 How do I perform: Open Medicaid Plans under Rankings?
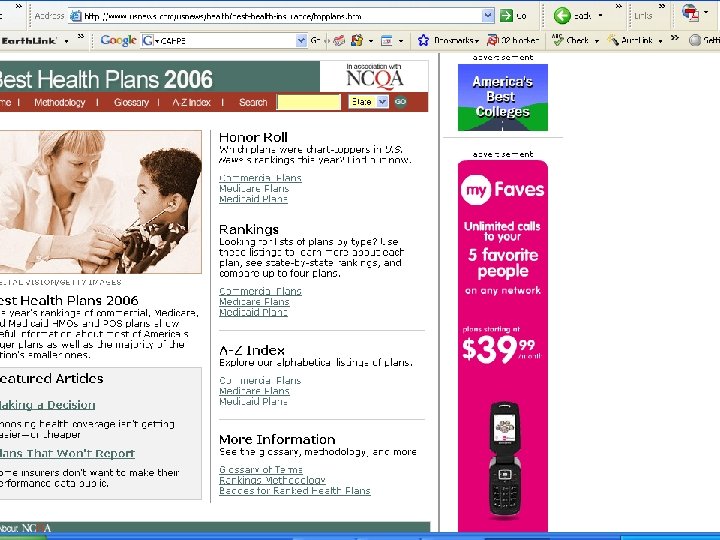click(253, 312)
